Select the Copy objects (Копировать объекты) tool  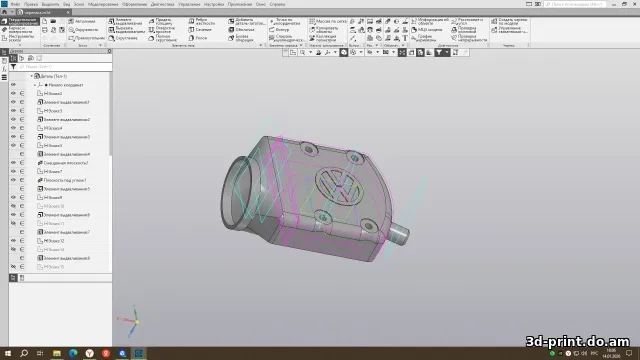click(324, 29)
